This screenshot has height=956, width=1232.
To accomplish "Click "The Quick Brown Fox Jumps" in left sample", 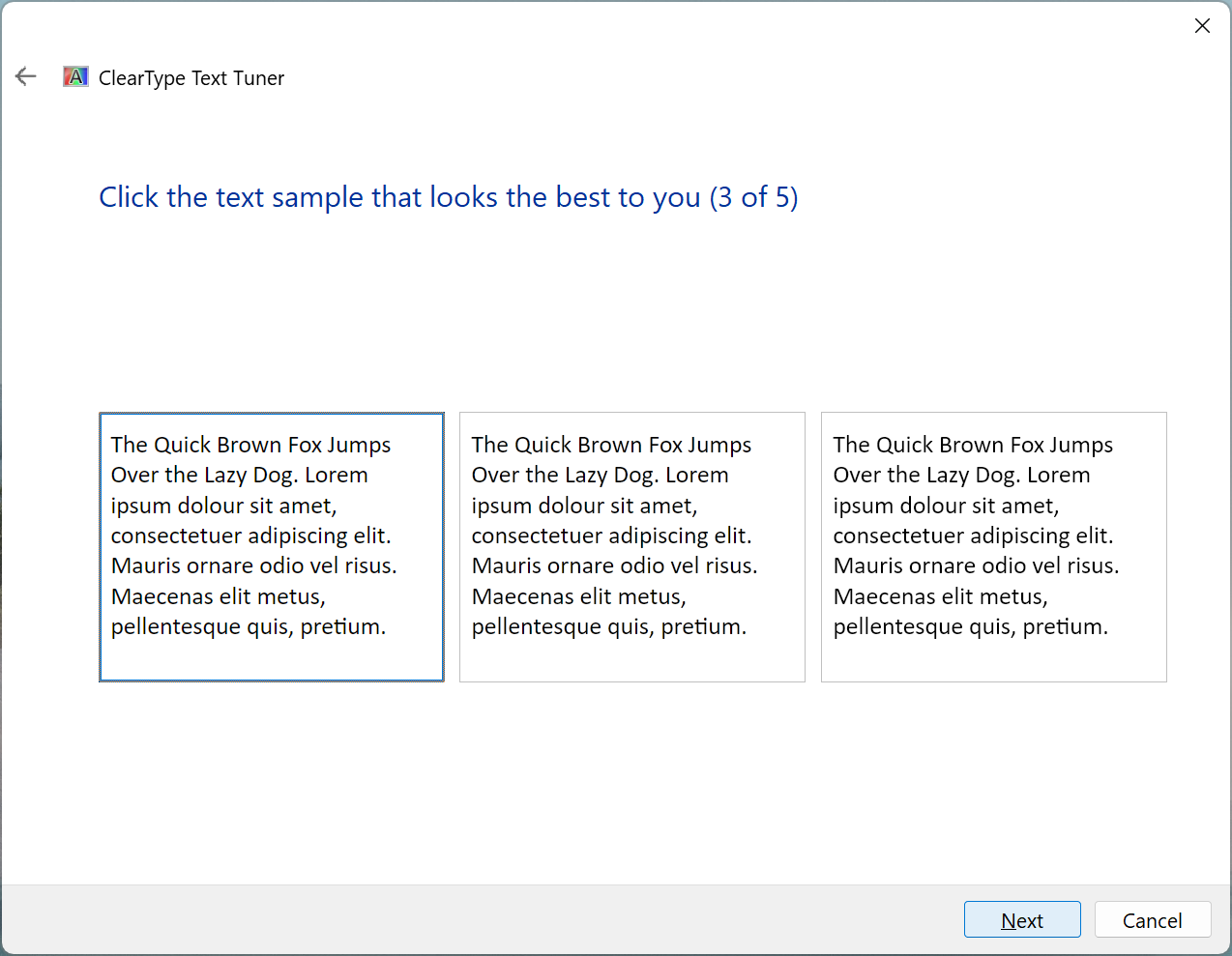I will 250,445.
